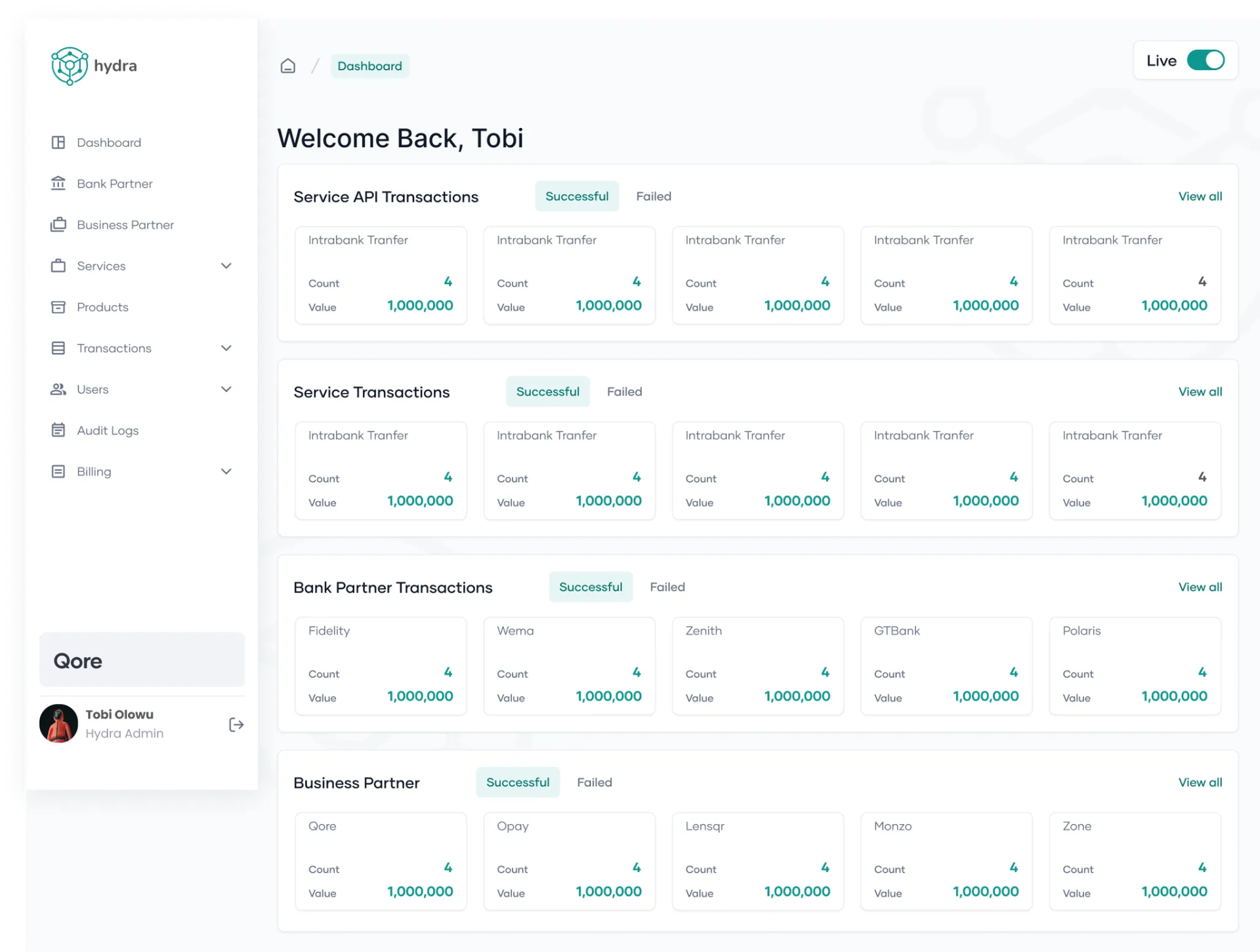Select the Bank Partner sidebar icon
Screen dimensions: 1260x952
click(x=59, y=184)
